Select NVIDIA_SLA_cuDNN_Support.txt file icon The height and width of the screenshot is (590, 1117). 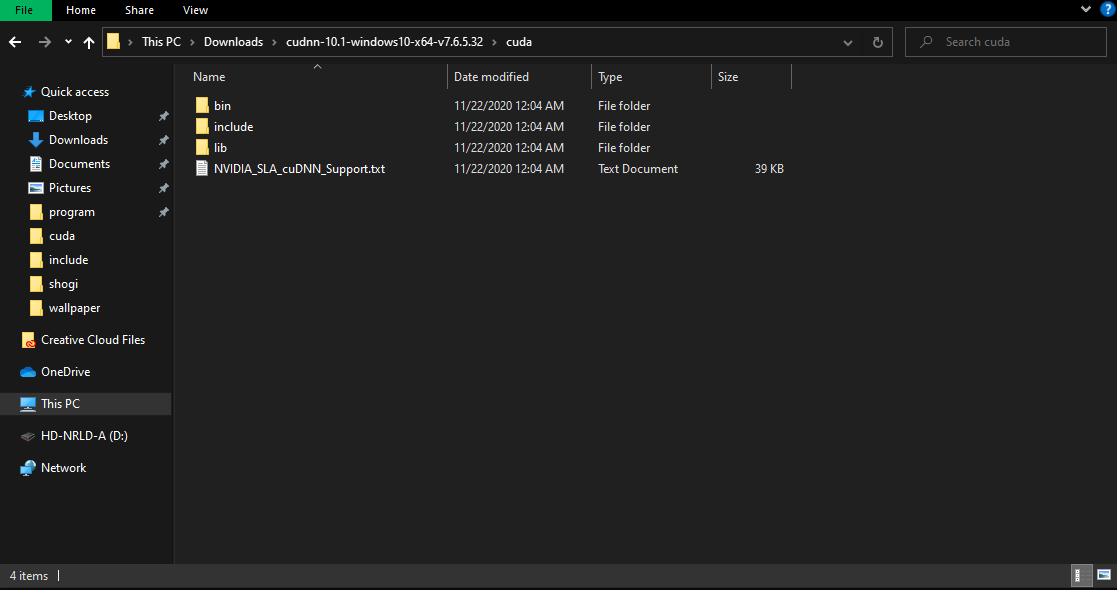[x=202, y=169]
